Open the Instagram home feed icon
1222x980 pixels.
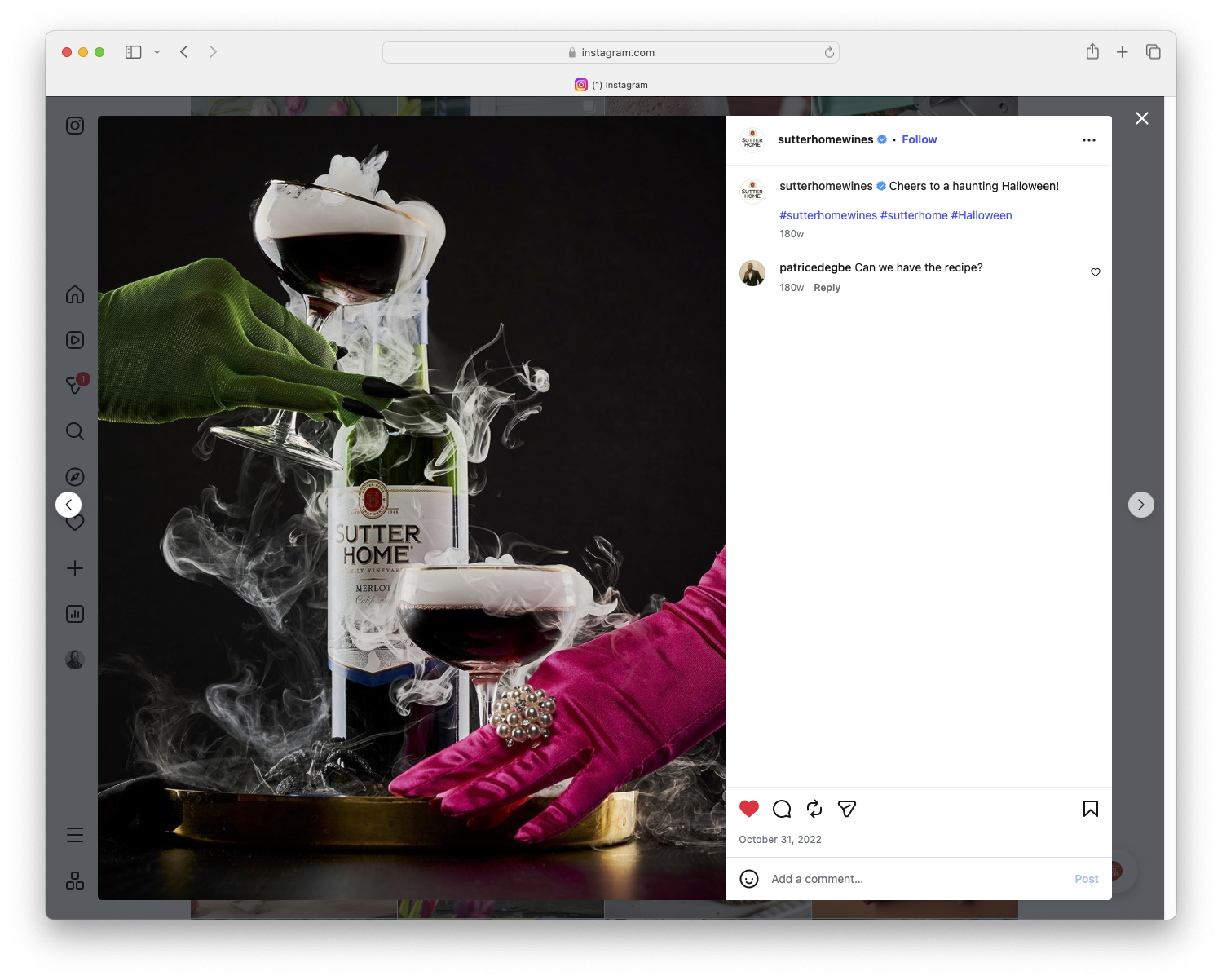point(74,294)
